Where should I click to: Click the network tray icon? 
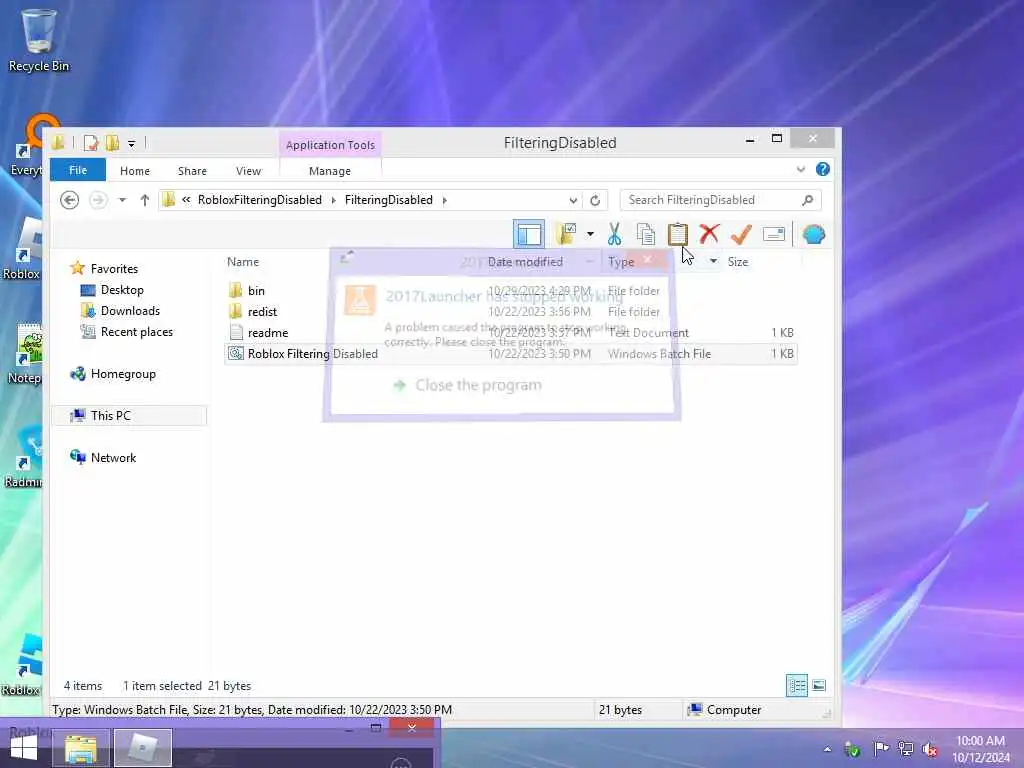(905, 748)
